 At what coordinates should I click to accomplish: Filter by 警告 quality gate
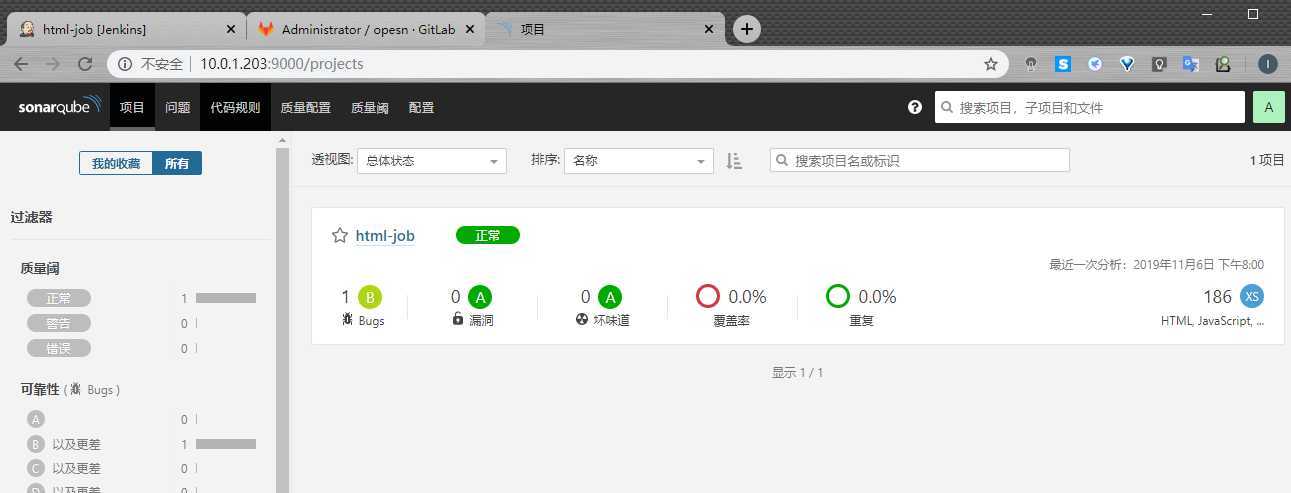click(x=59, y=323)
